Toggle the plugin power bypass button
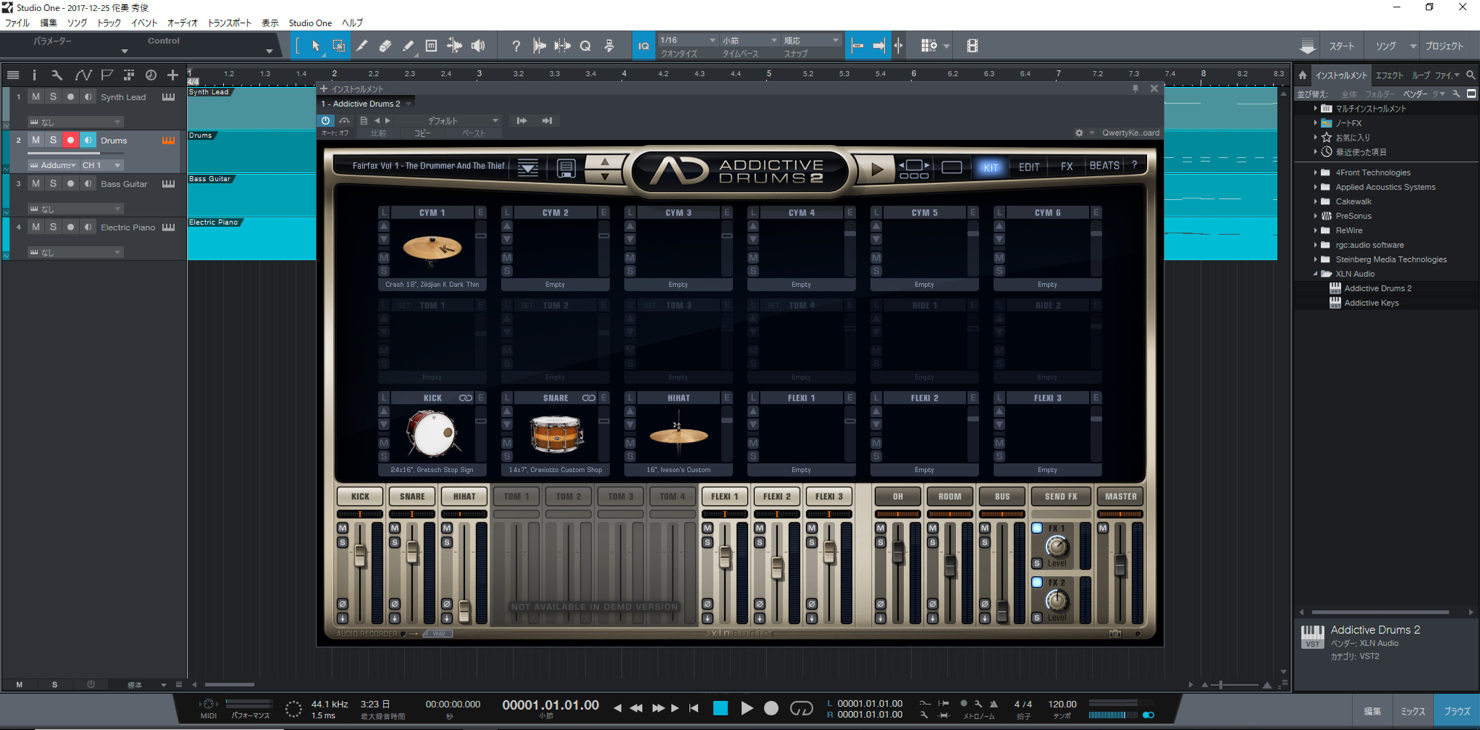The image size is (1480, 730). click(x=326, y=121)
